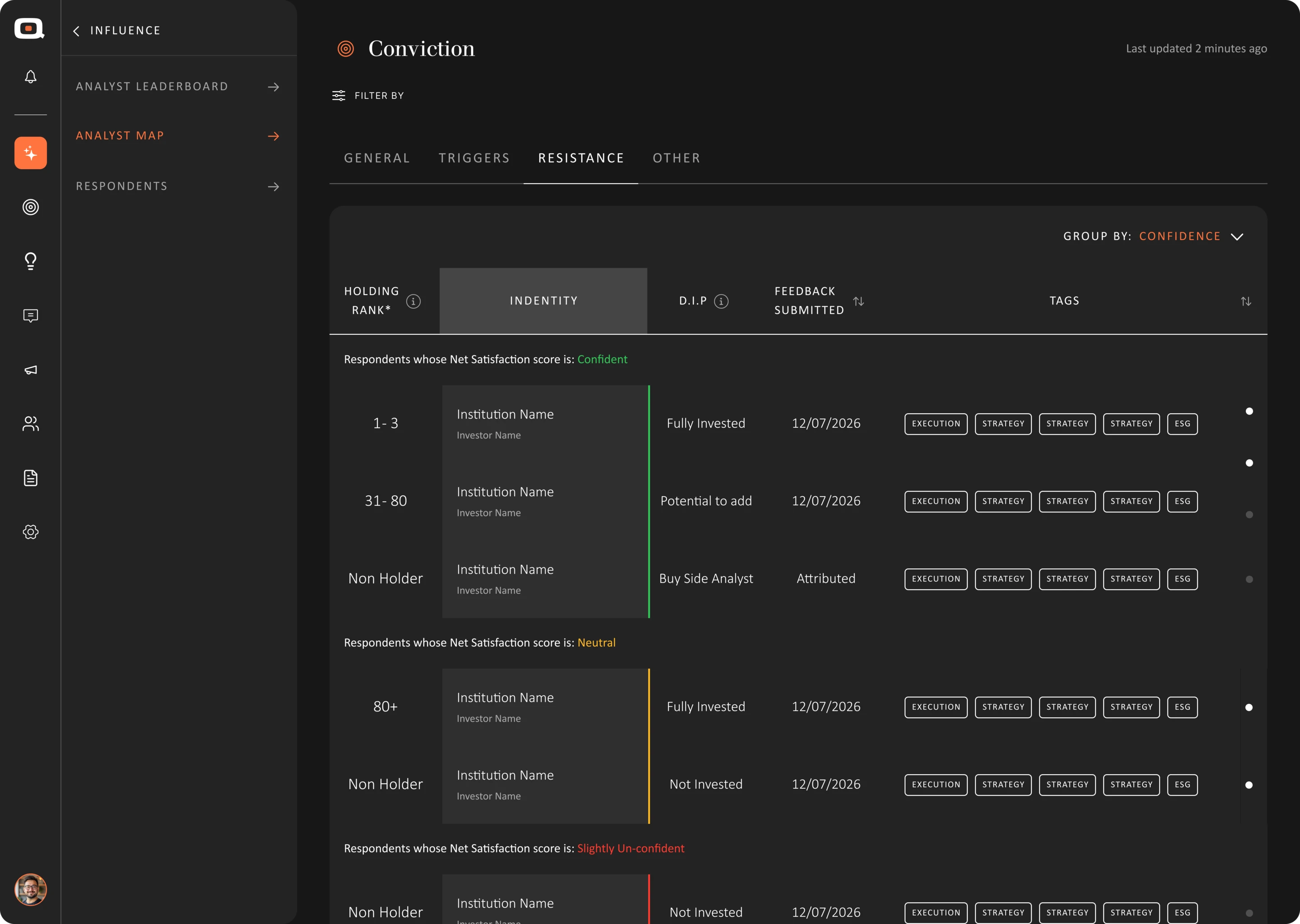Image resolution: width=1300 pixels, height=924 pixels.
Task: Open the lightbulb insights sidebar icon
Action: pos(31,261)
